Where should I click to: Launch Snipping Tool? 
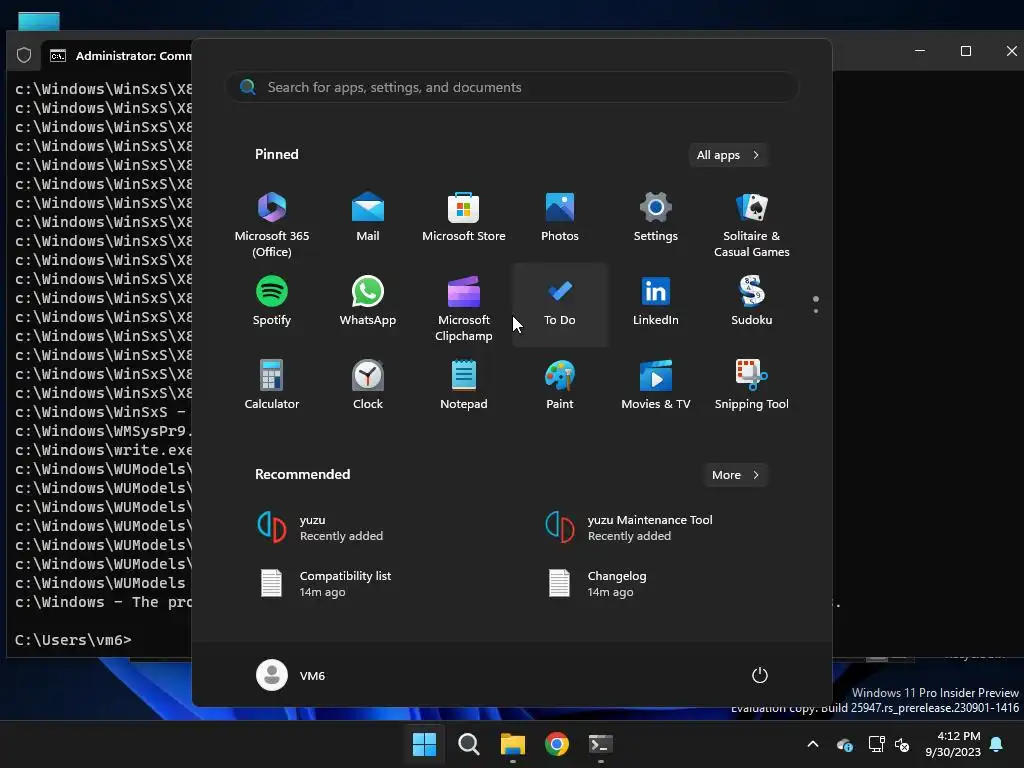[x=752, y=385]
